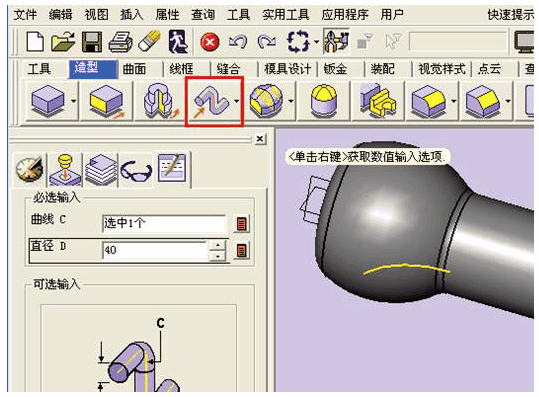The width and height of the screenshot is (539, 397).
Task: Open the 查询 menu
Action: [x=203, y=15]
